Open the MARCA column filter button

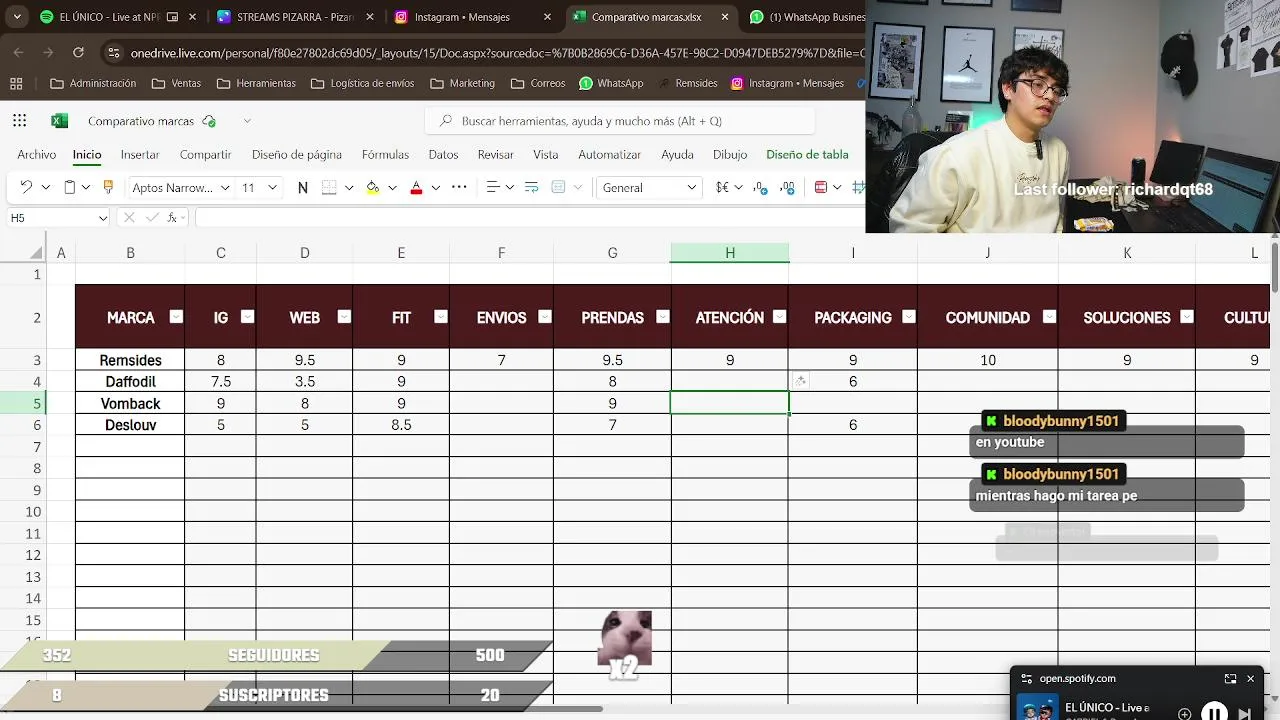tap(176, 317)
